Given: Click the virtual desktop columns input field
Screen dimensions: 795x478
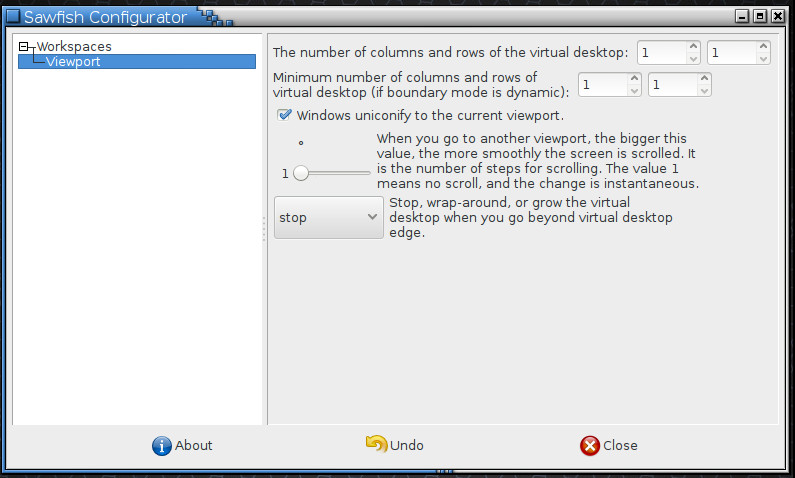Looking at the screenshot, I should click(x=662, y=53).
